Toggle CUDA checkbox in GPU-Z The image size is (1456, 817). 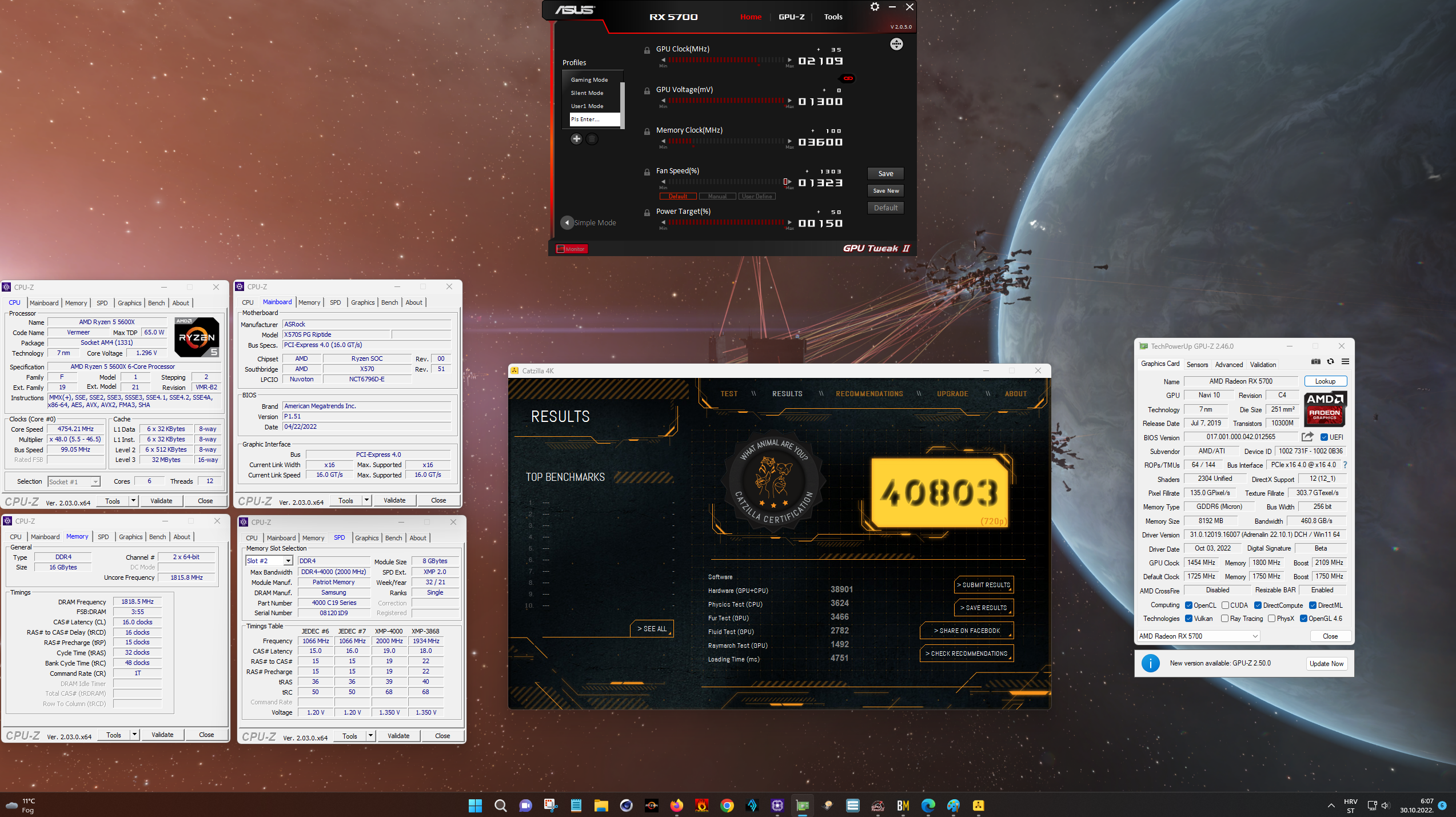click(1226, 605)
